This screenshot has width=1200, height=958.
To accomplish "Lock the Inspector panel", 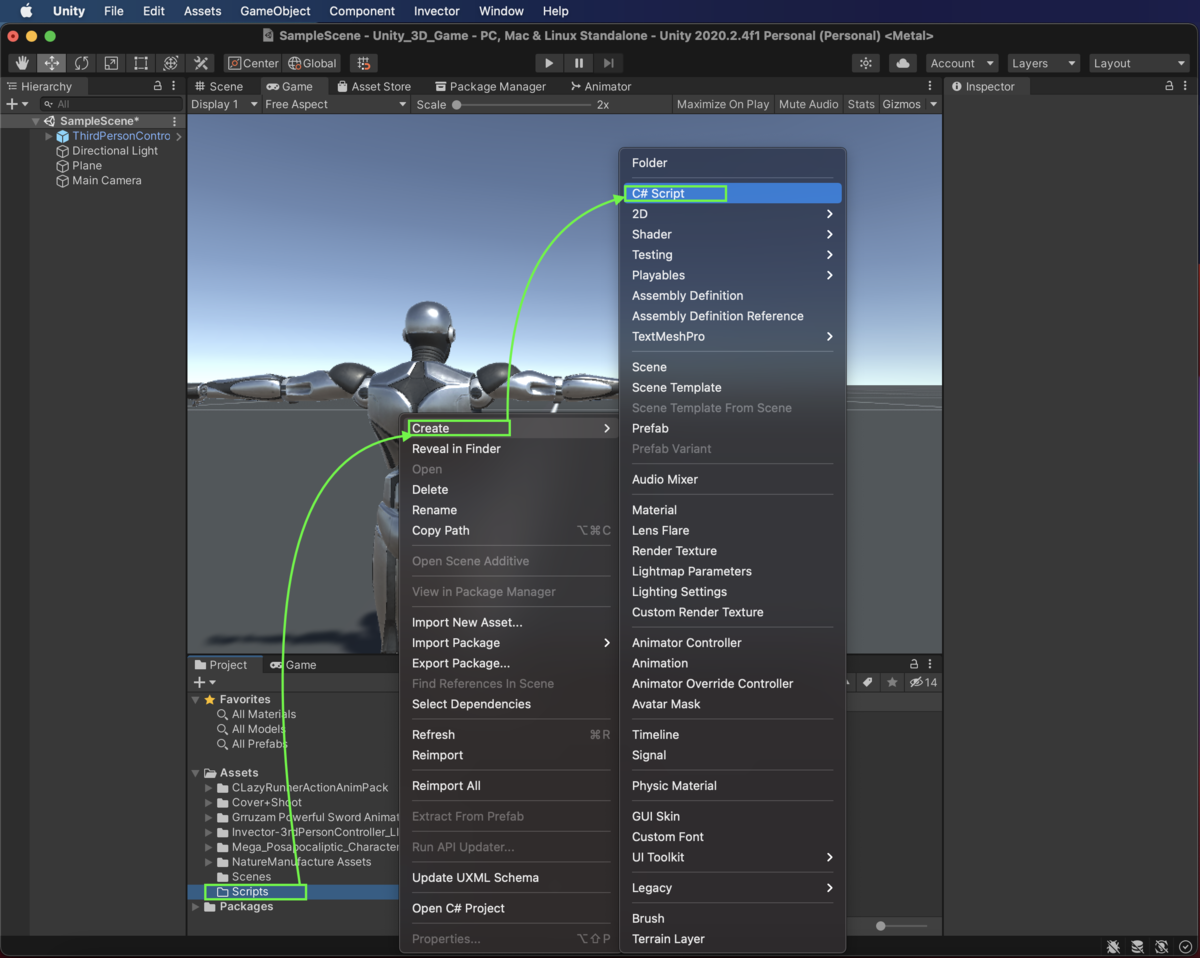I will tap(1169, 87).
